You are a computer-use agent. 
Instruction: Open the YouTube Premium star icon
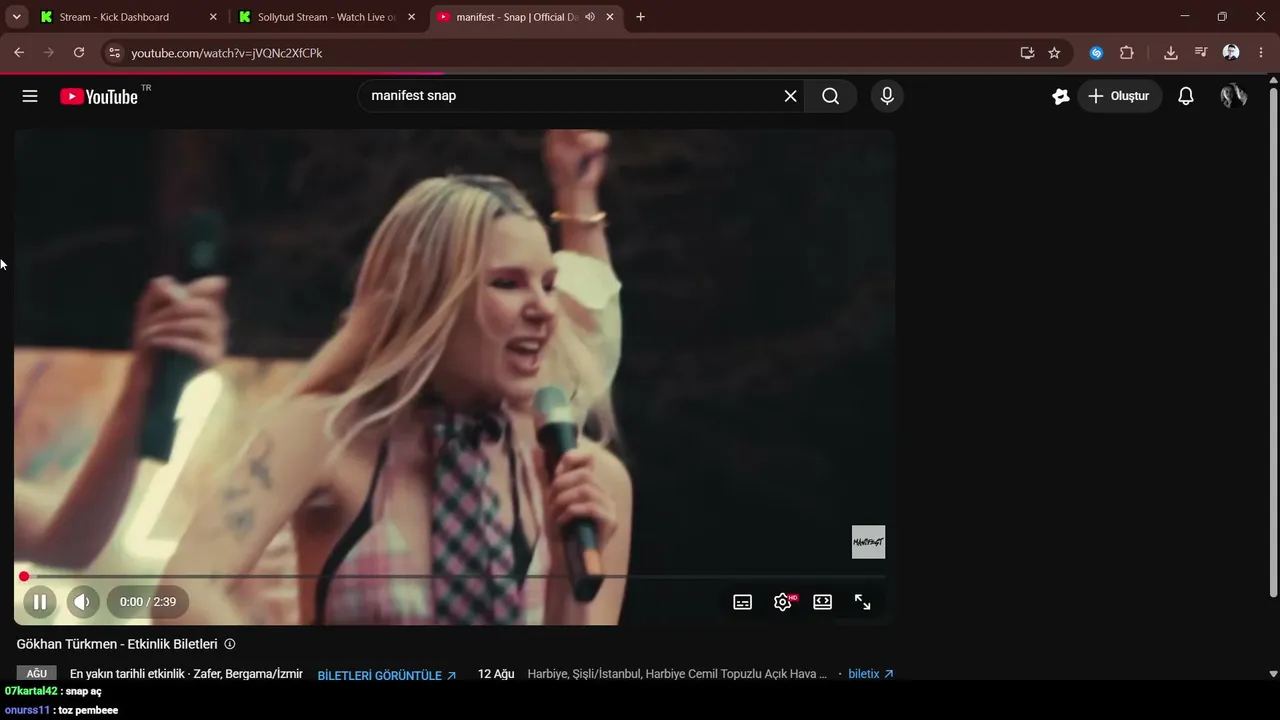point(1060,96)
